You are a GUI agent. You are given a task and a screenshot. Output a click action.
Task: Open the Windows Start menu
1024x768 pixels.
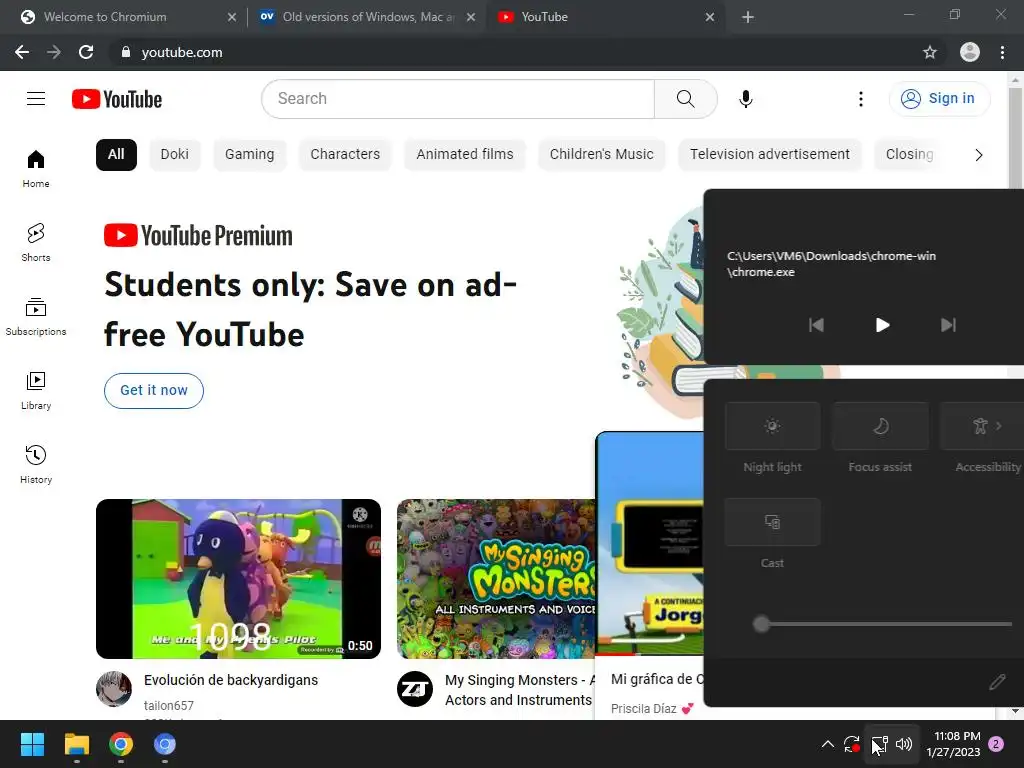tap(32, 744)
